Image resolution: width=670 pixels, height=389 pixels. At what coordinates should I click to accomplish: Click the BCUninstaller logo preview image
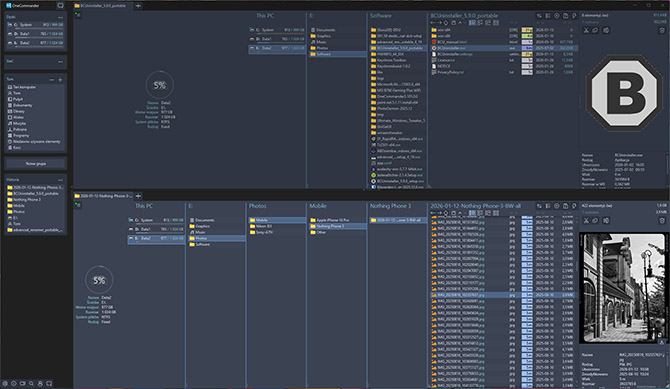623,92
